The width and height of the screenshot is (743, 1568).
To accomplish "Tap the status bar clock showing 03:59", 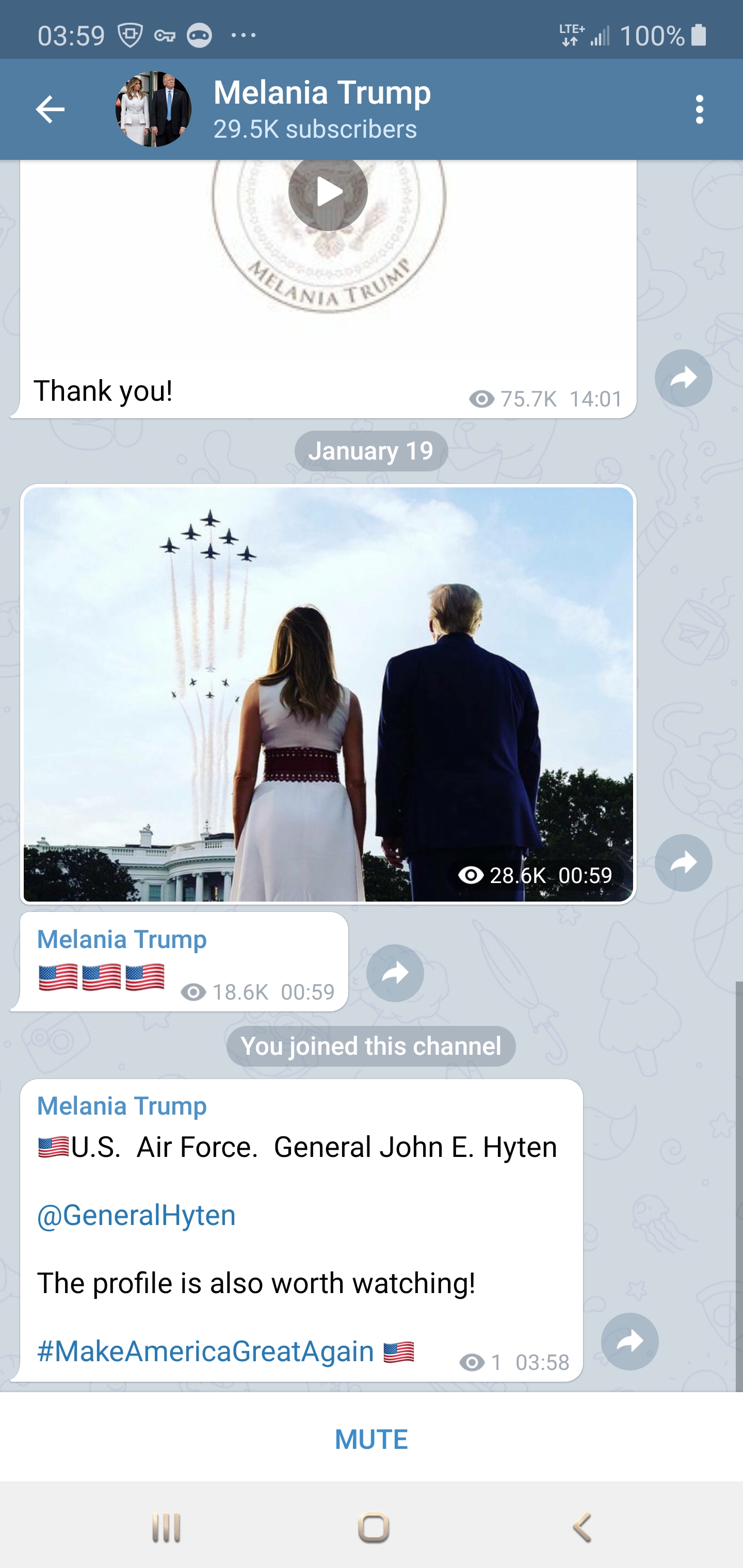I will 71,36.
